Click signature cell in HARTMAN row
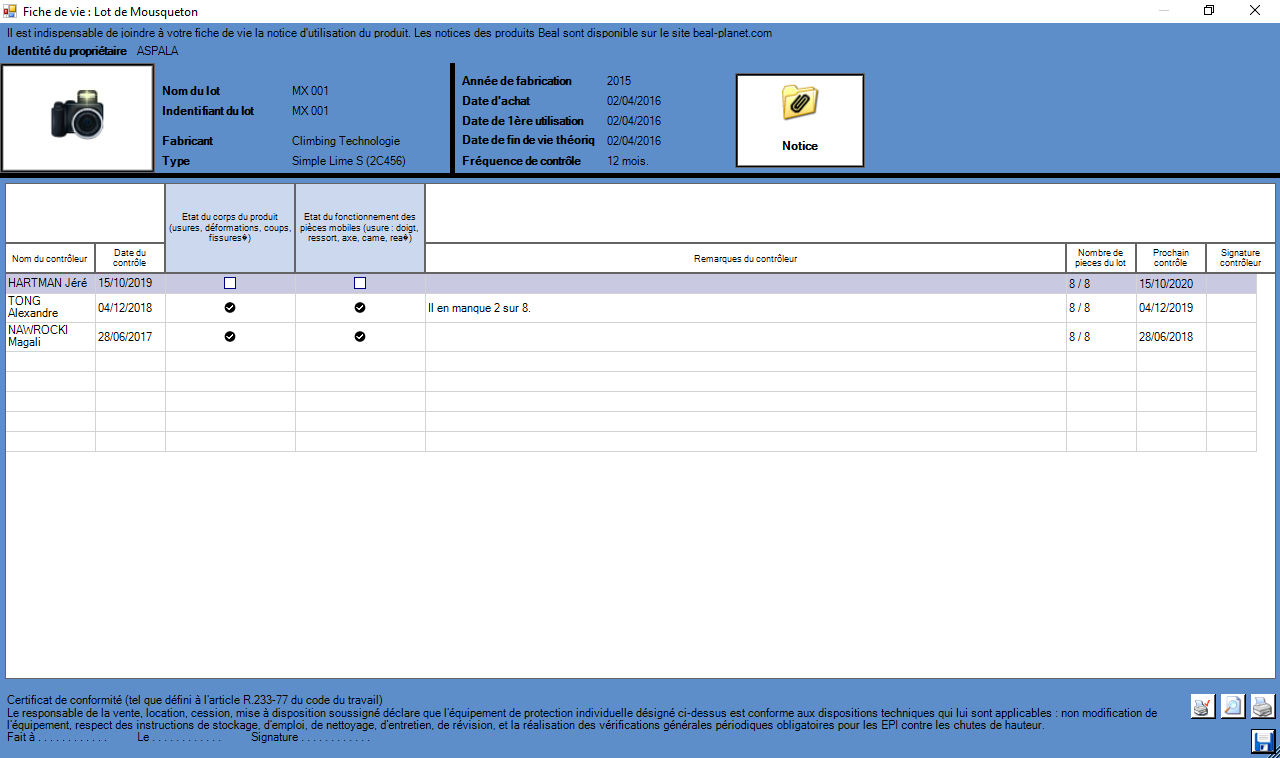Screen dimensions: 1280x758 [1230, 283]
